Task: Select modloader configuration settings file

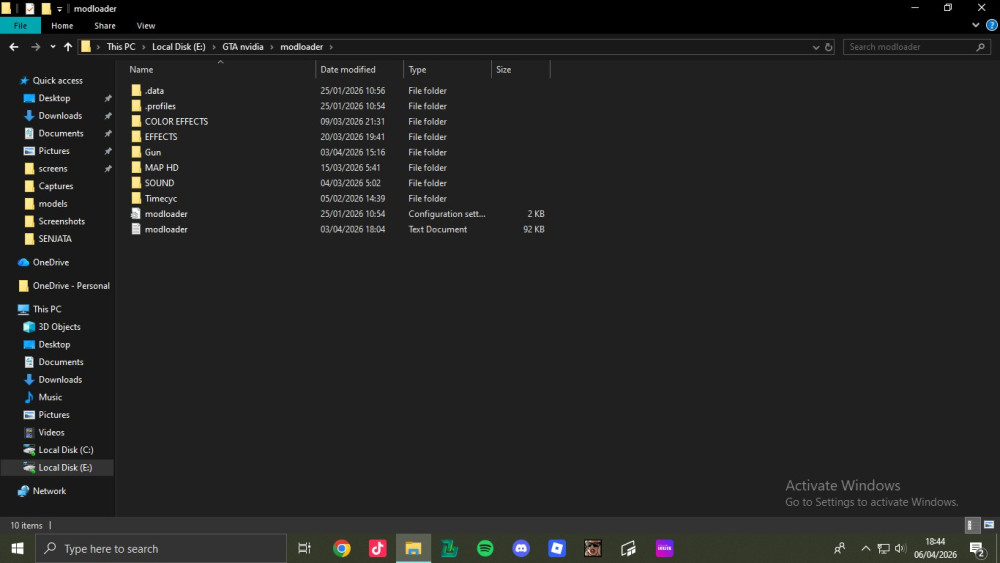Action: (x=166, y=214)
